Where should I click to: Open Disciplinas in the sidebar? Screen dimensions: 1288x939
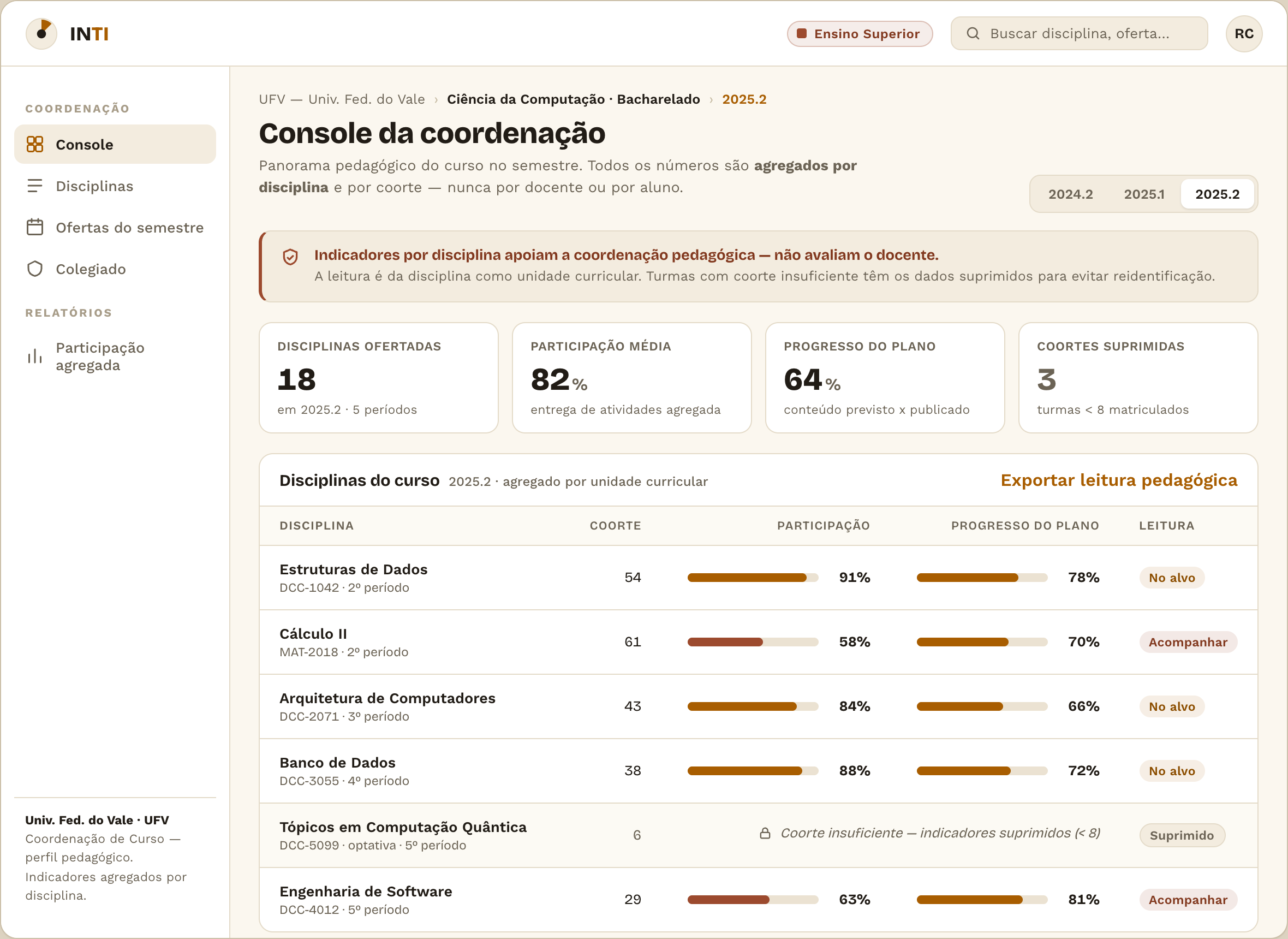(x=115, y=186)
